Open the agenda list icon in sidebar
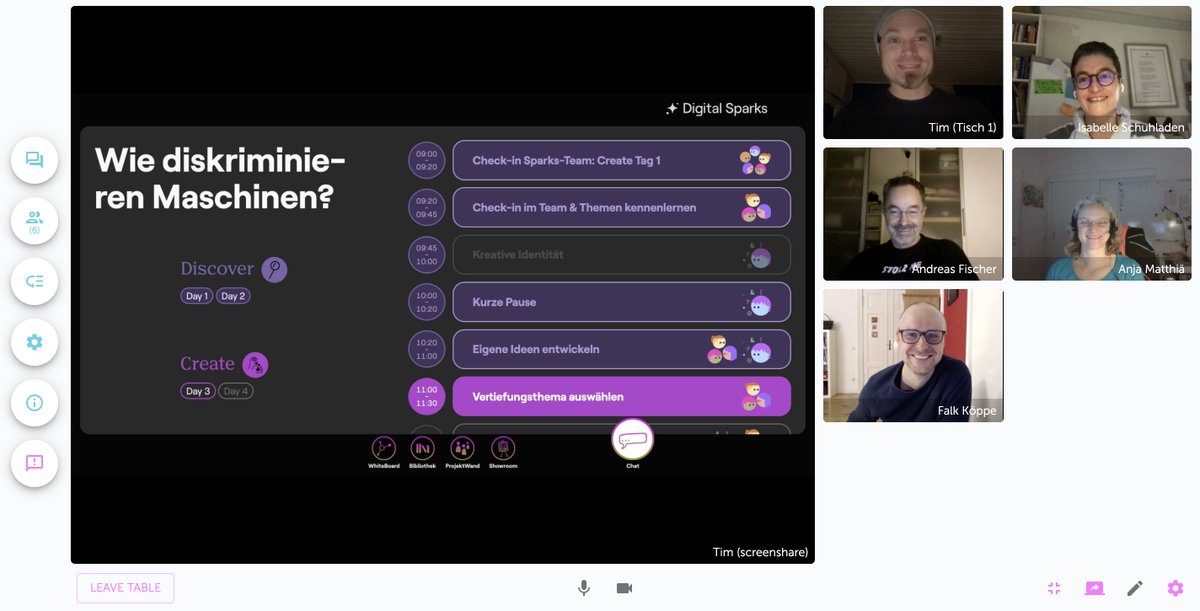1200x611 pixels. coord(34,281)
